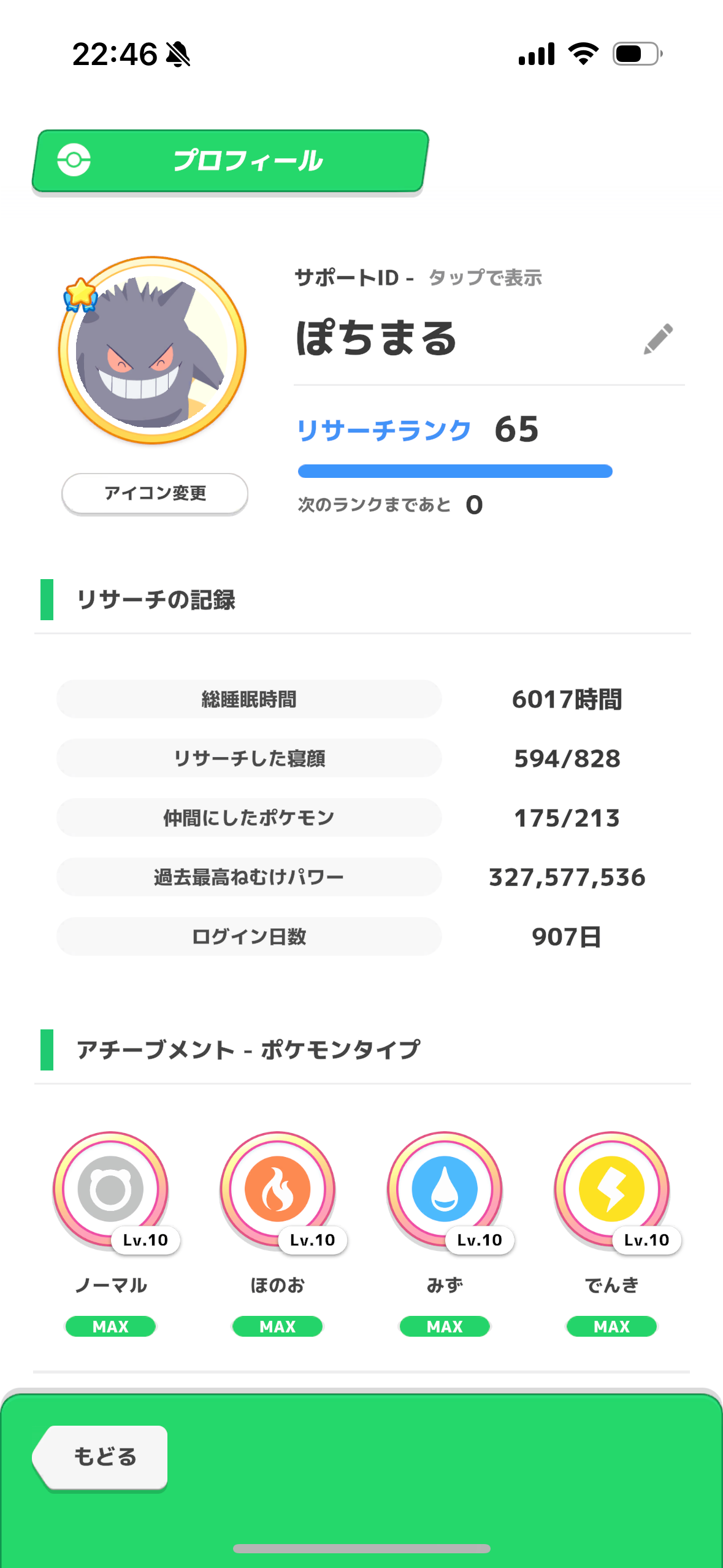Viewport: 723px width, 1568px height.
Task: Tap the Electric type achievement badge
Action: (x=611, y=1189)
